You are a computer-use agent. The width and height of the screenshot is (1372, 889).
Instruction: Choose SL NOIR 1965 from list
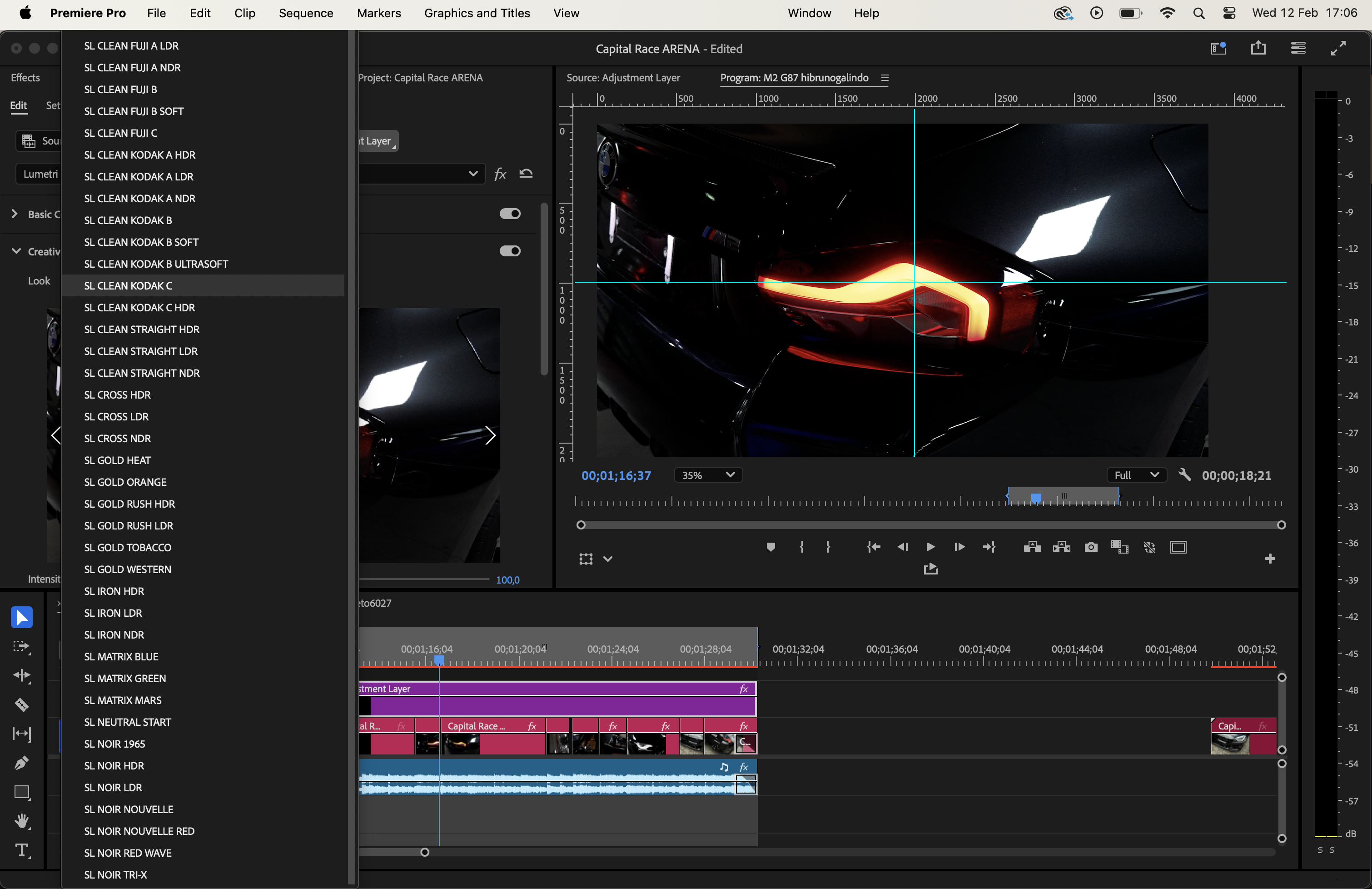coord(114,744)
